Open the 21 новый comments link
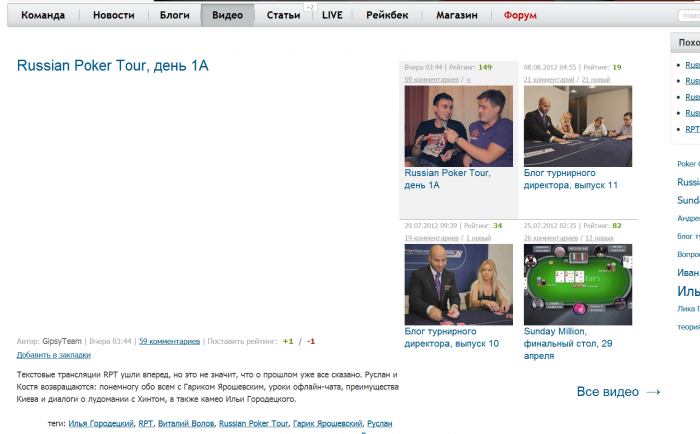Screen dimensions: 700x434 [x=596, y=79]
